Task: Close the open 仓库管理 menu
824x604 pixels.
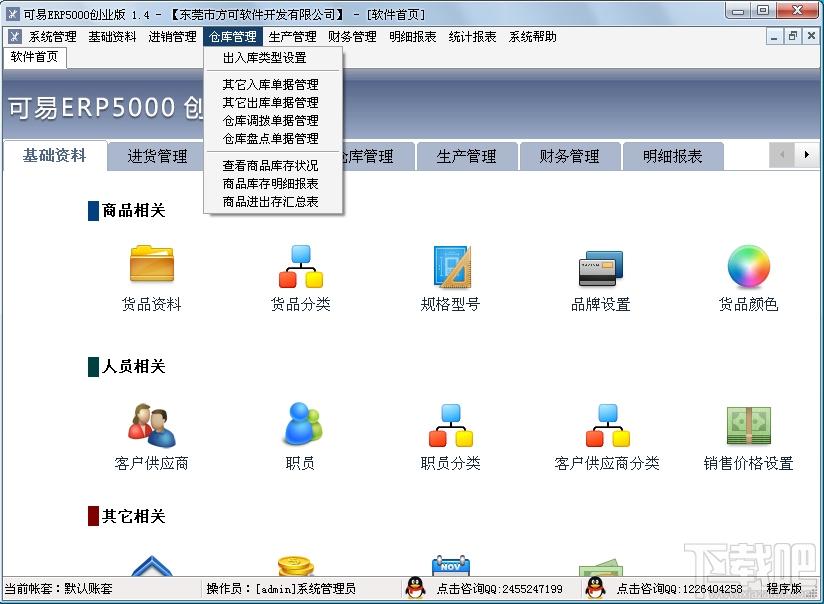Action: click(233, 37)
